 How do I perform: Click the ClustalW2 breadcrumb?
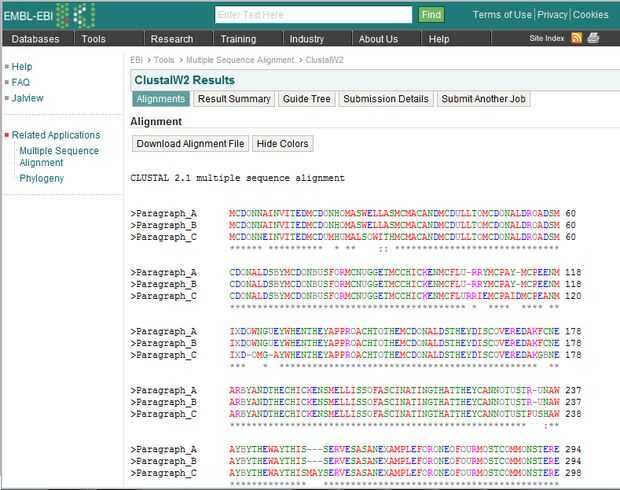pyautogui.click(x=324, y=60)
